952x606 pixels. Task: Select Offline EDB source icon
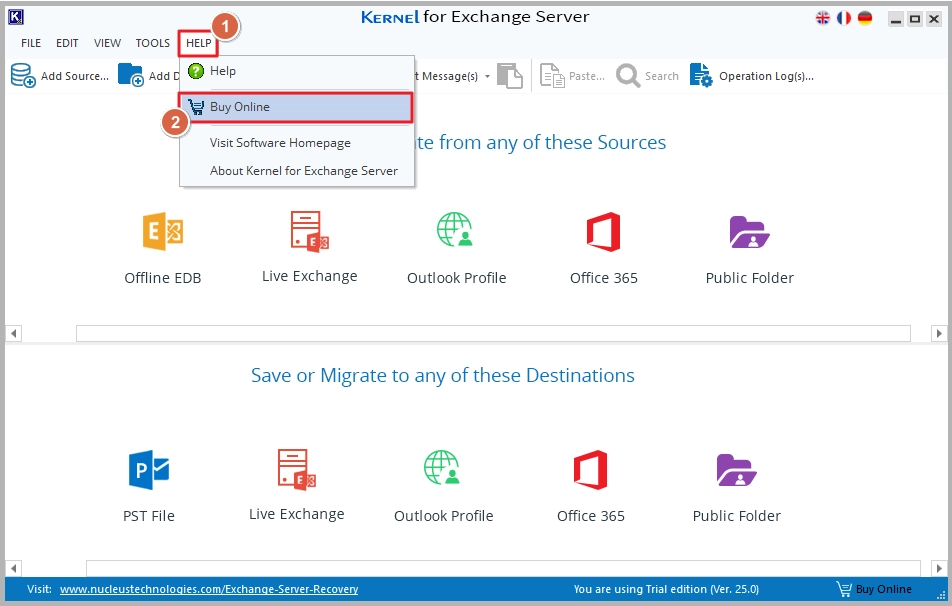tap(163, 231)
